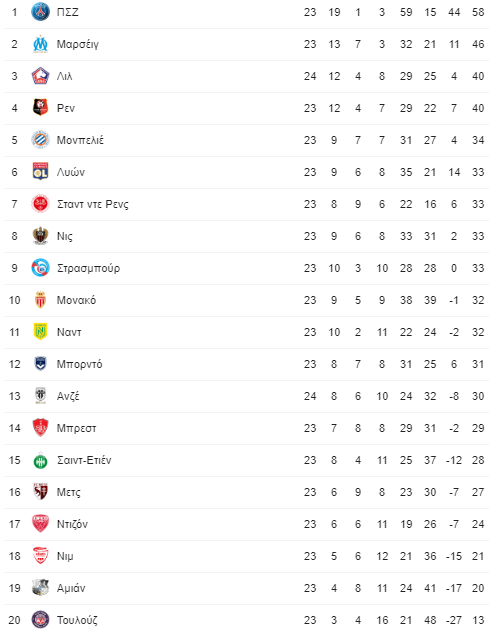
Task: Open the Μονπελιέ team link
Action: point(80,140)
